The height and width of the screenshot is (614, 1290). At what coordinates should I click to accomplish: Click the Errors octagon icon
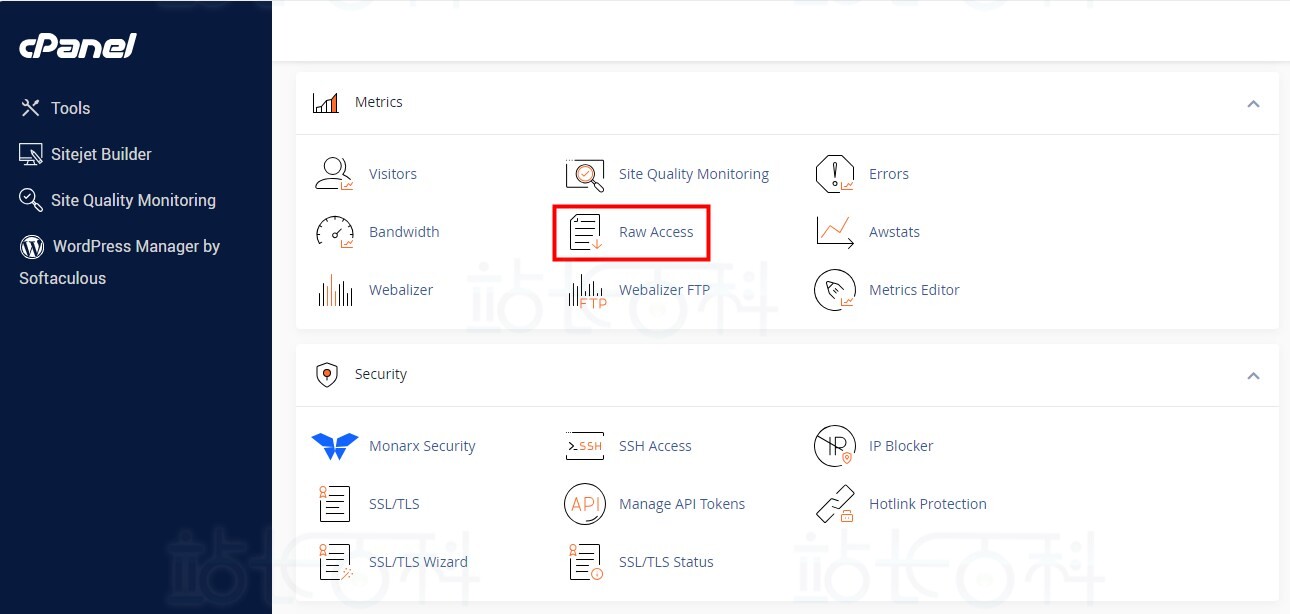pyautogui.click(x=834, y=174)
